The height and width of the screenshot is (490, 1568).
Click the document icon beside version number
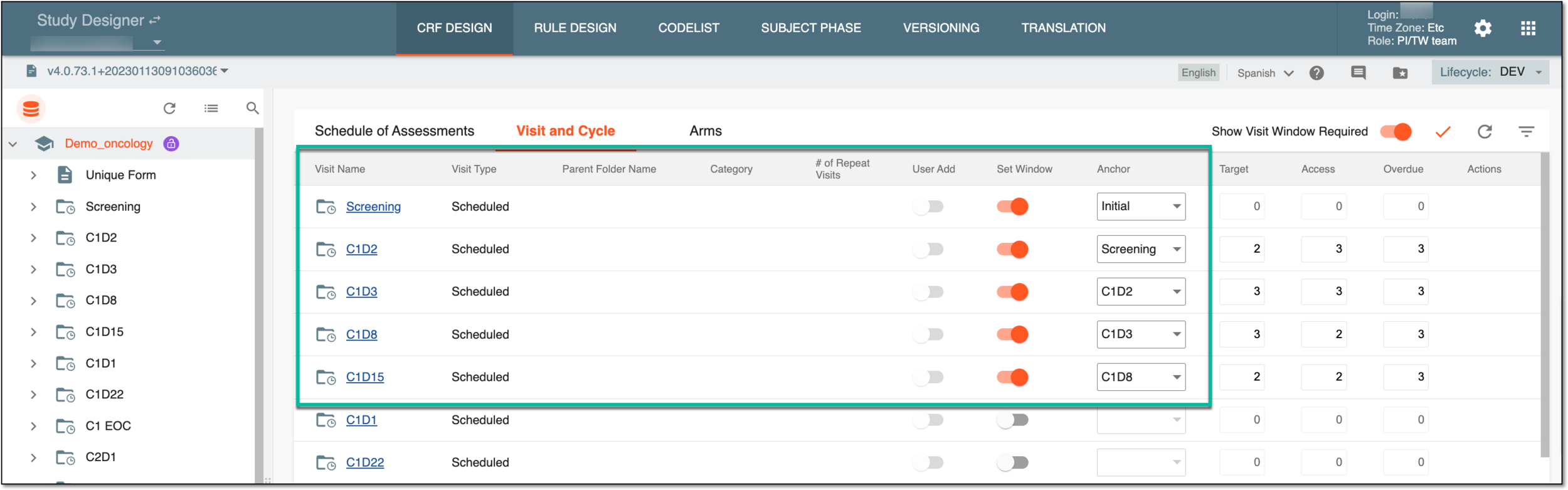point(31,71)
